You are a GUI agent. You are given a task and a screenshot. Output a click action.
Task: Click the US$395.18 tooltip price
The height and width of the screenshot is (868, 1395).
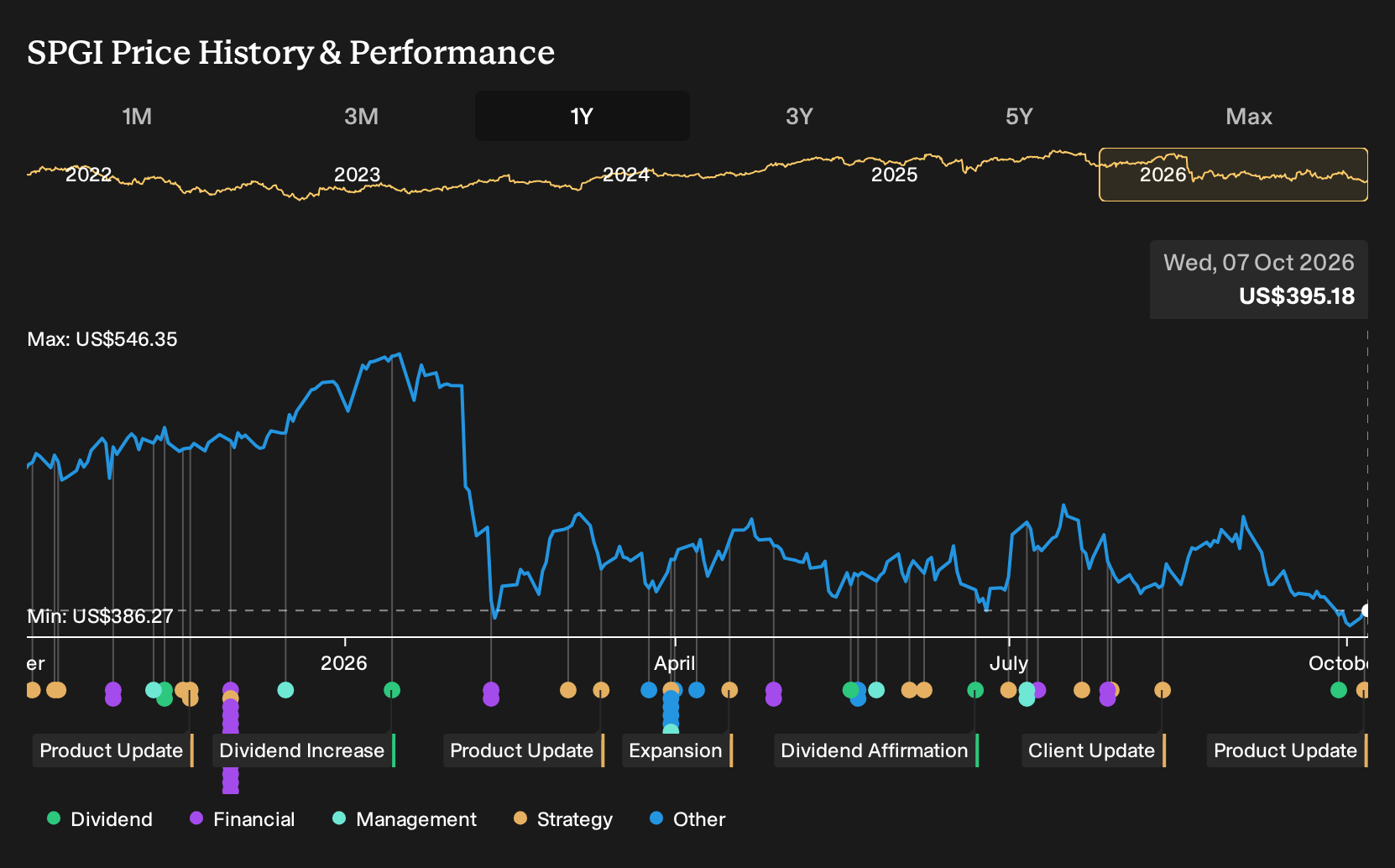coord(1297,296)
